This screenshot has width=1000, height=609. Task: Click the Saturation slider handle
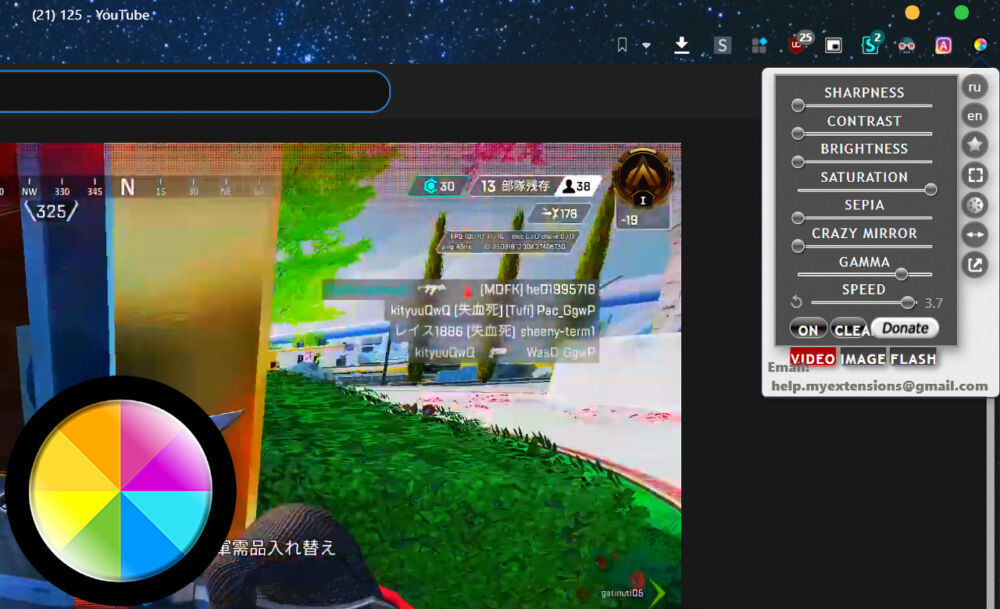(931, 189)
